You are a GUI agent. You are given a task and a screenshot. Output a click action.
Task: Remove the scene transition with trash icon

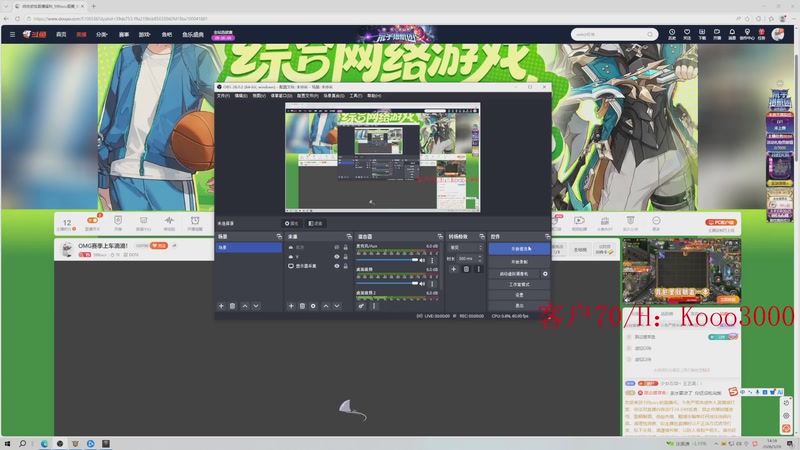point(466,269)
